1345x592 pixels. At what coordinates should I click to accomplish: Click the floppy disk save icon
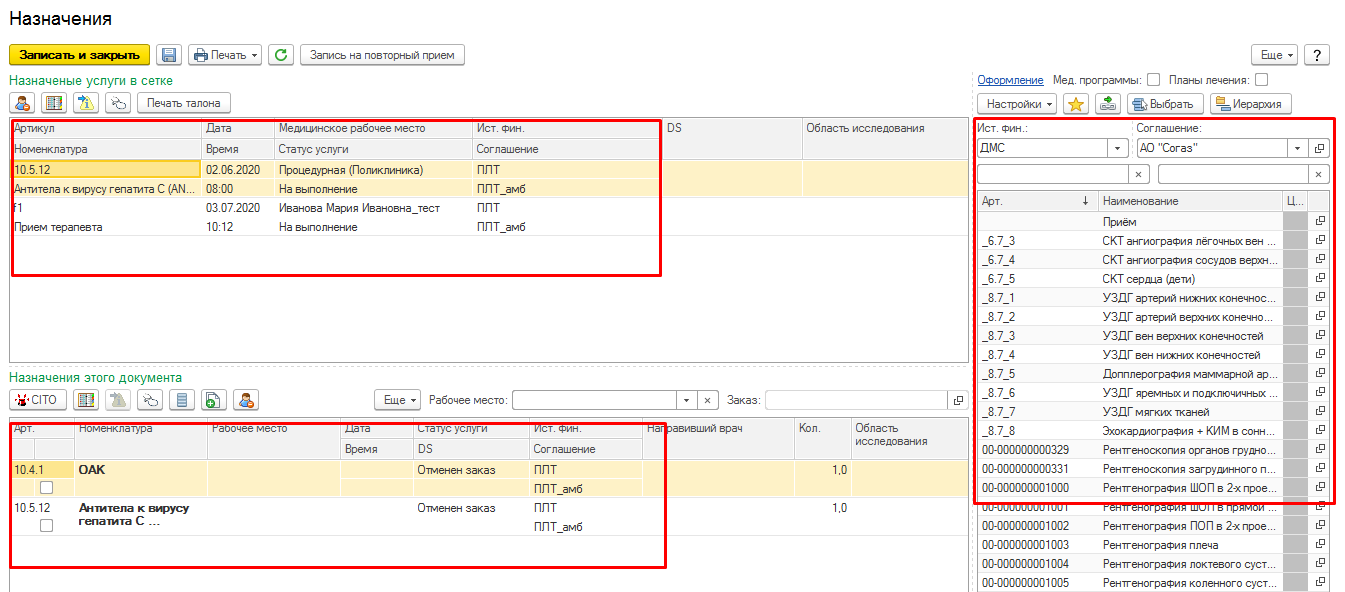pos(170,55)
